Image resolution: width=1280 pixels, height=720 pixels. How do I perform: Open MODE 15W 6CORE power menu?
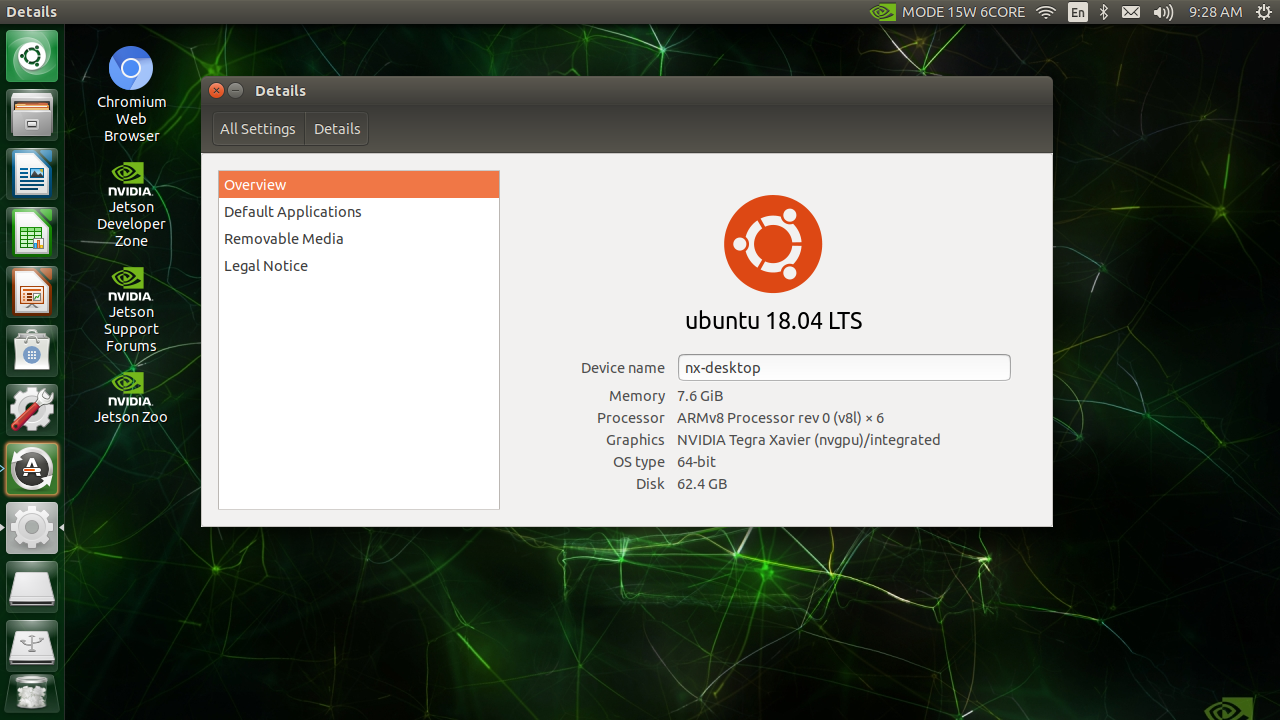(963, 12)
